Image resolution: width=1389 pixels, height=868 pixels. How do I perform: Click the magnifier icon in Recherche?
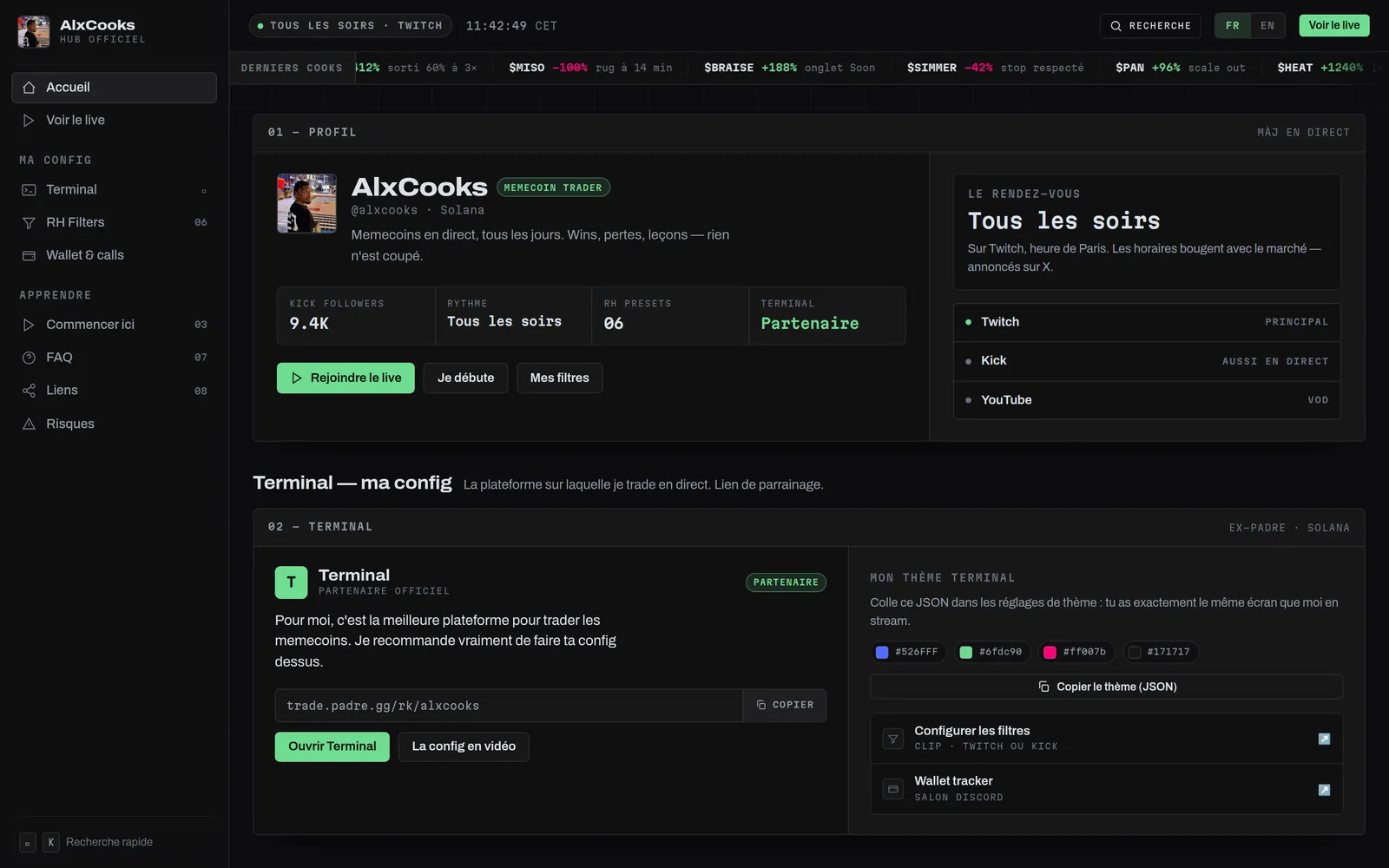tap(1116, 26)
